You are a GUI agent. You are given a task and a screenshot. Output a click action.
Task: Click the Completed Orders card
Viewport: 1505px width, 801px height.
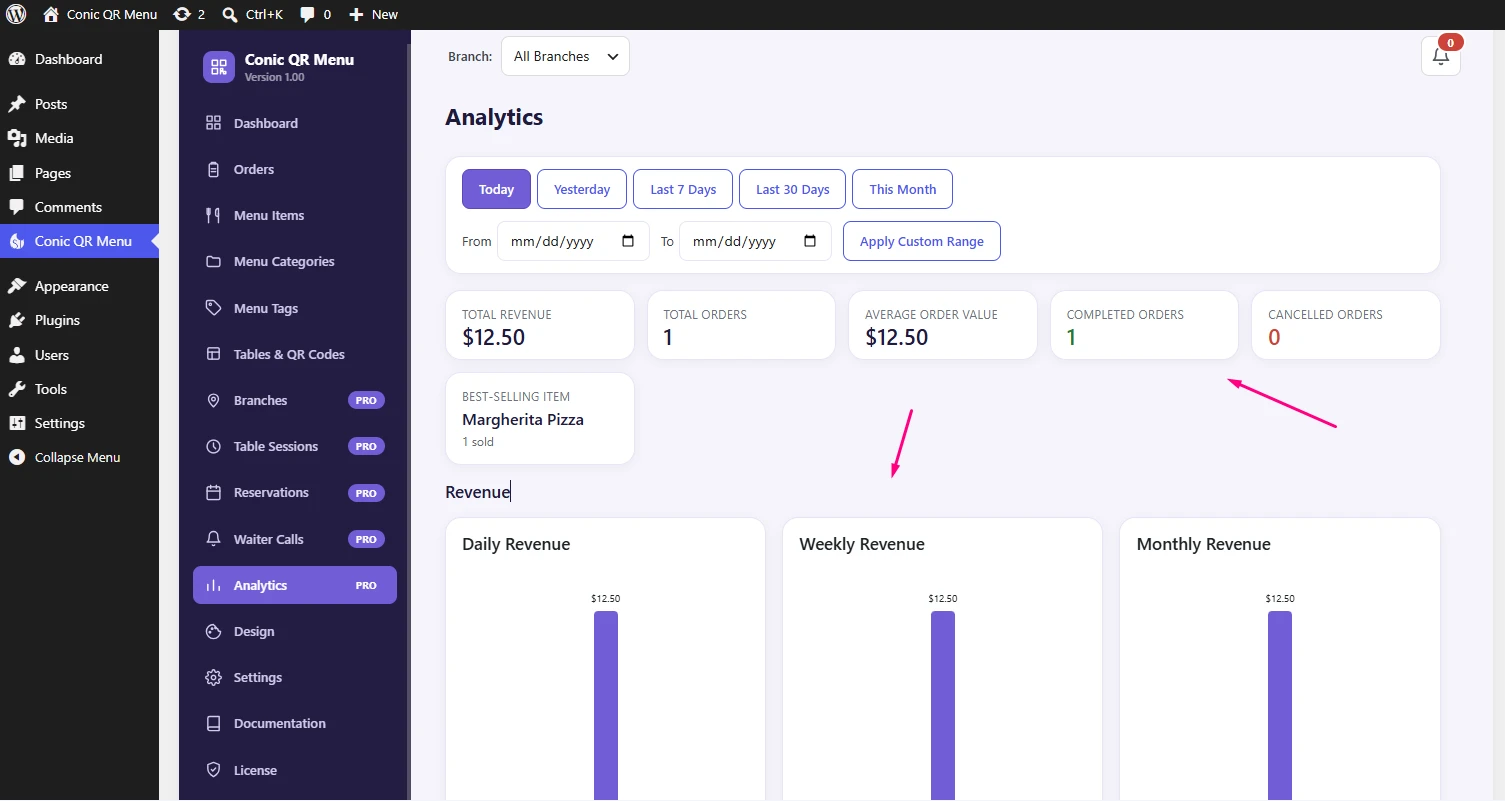pyautogui.click(x=1144, y=325)
